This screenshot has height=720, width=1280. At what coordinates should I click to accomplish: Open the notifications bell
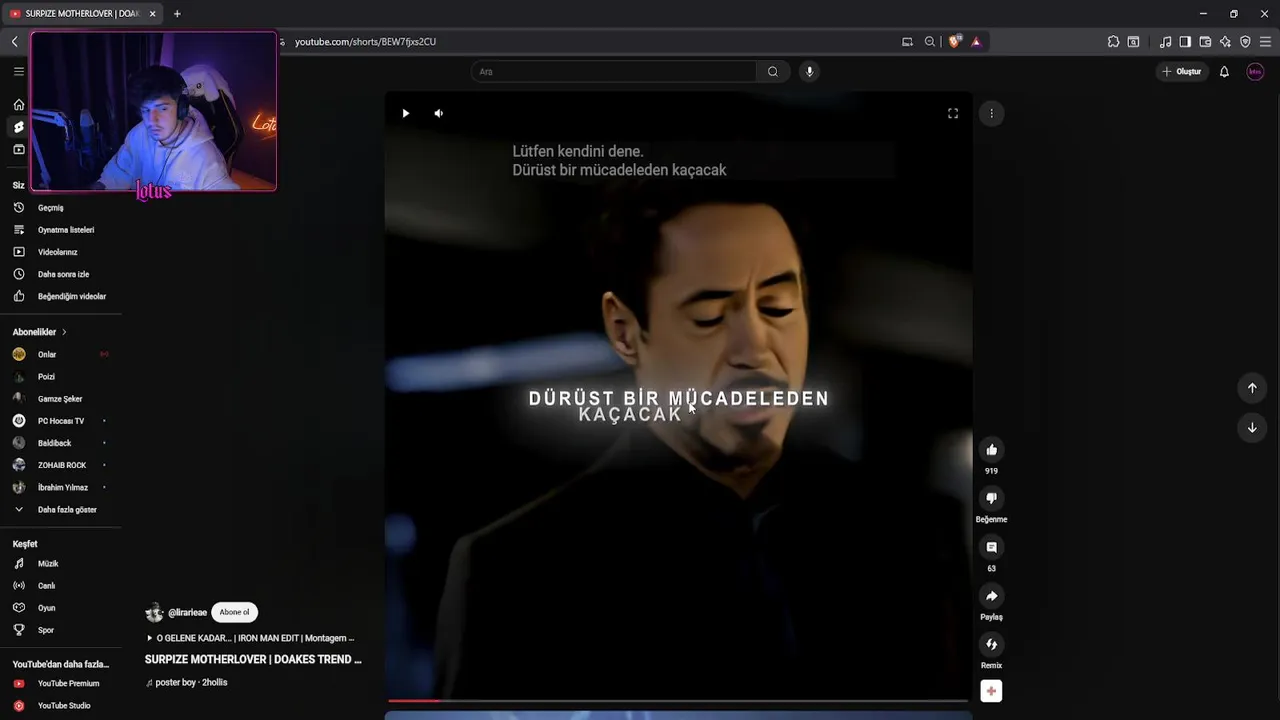(x=1224, y=71)
